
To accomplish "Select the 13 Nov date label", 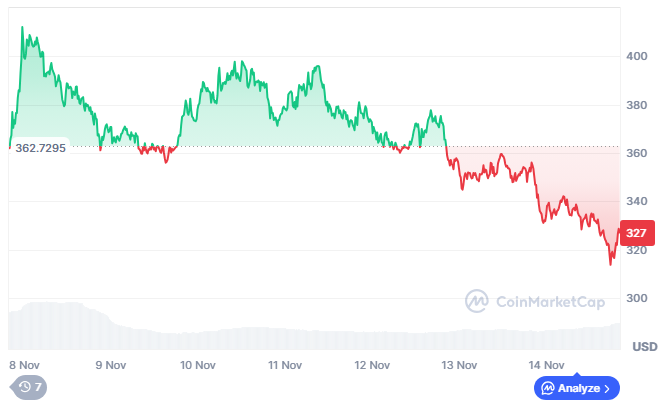I will [x=460, y=365].
